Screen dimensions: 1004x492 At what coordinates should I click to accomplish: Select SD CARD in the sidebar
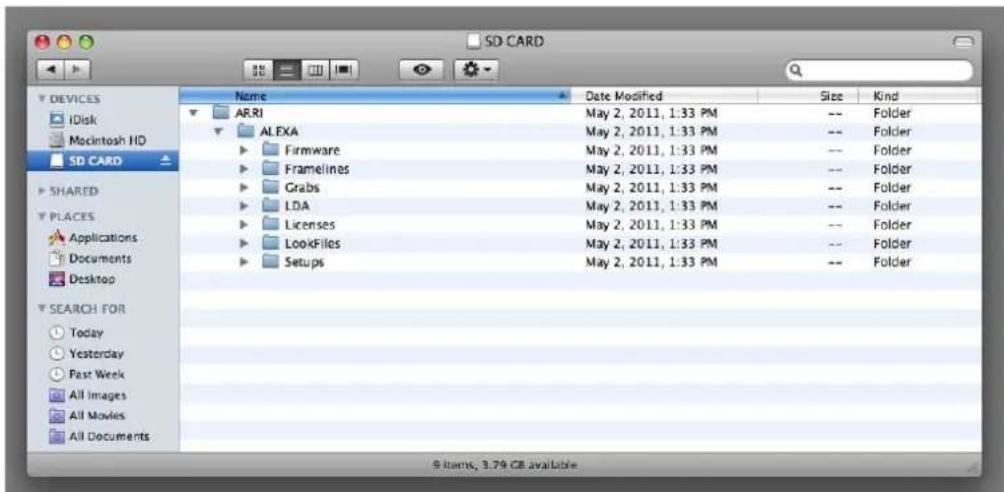click(x=102, y=161)
